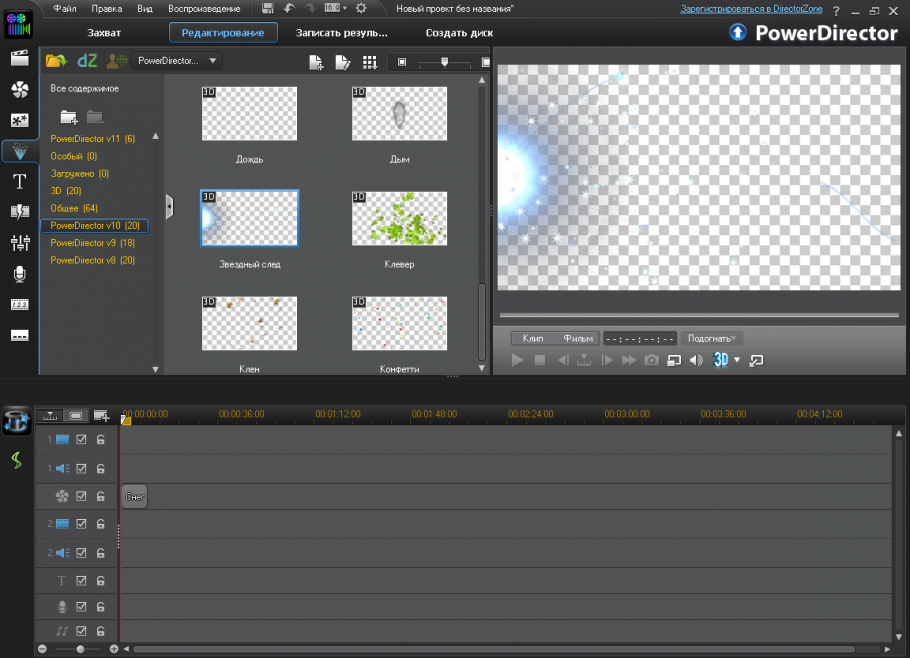
Task: Open the Title Room (T icon)
Action: pos(18,181)
